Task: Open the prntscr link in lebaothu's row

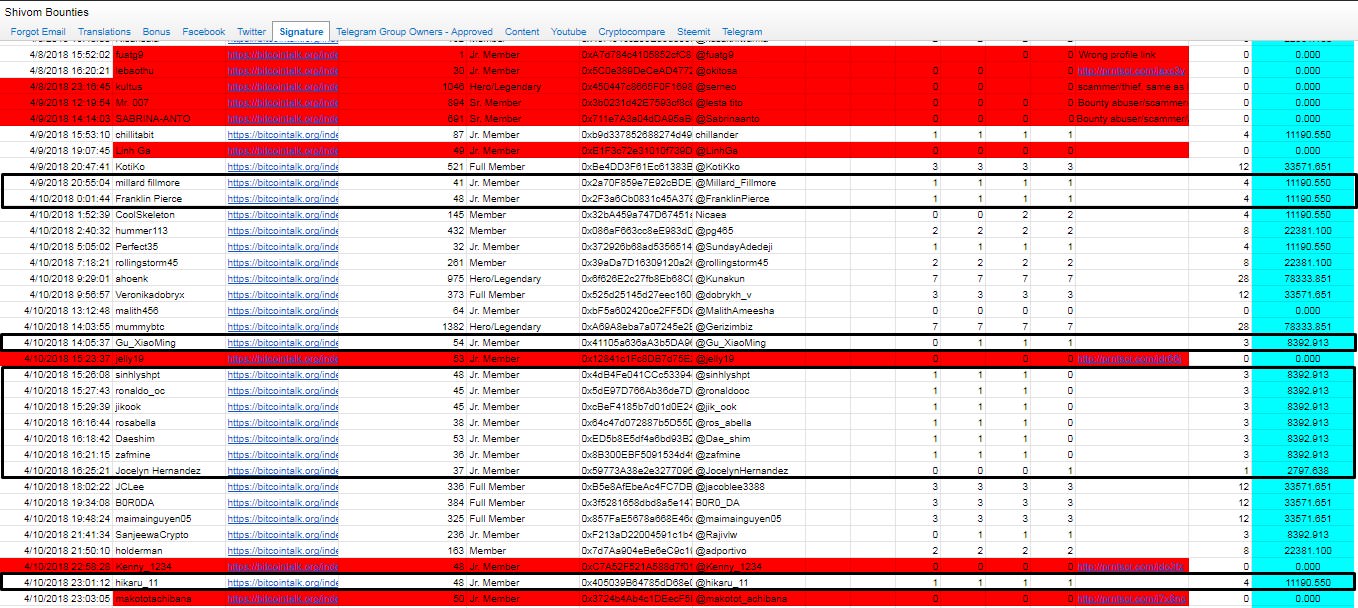Action: 1133,71
